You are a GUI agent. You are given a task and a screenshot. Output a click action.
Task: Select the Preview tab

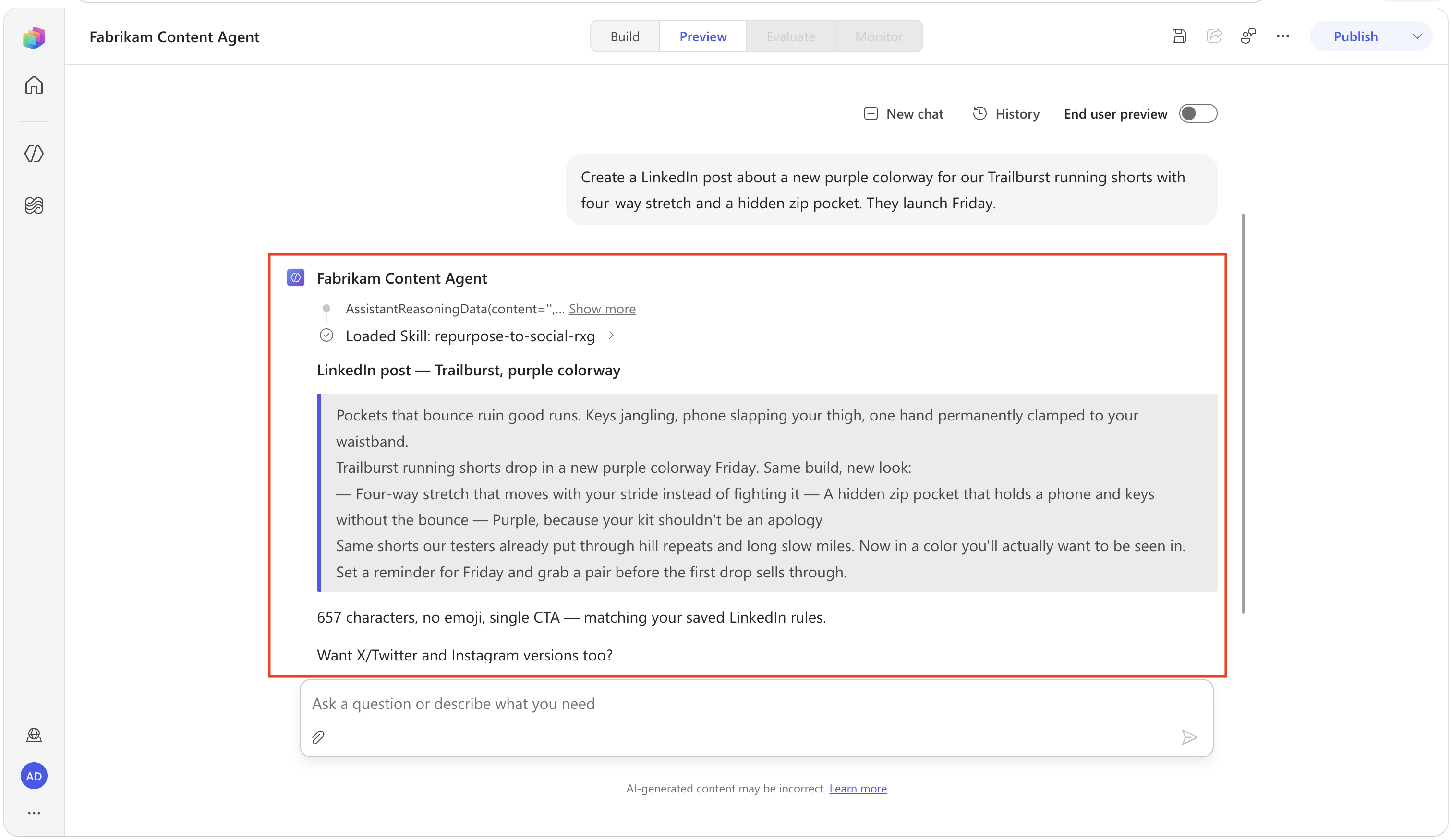point(702,36)
